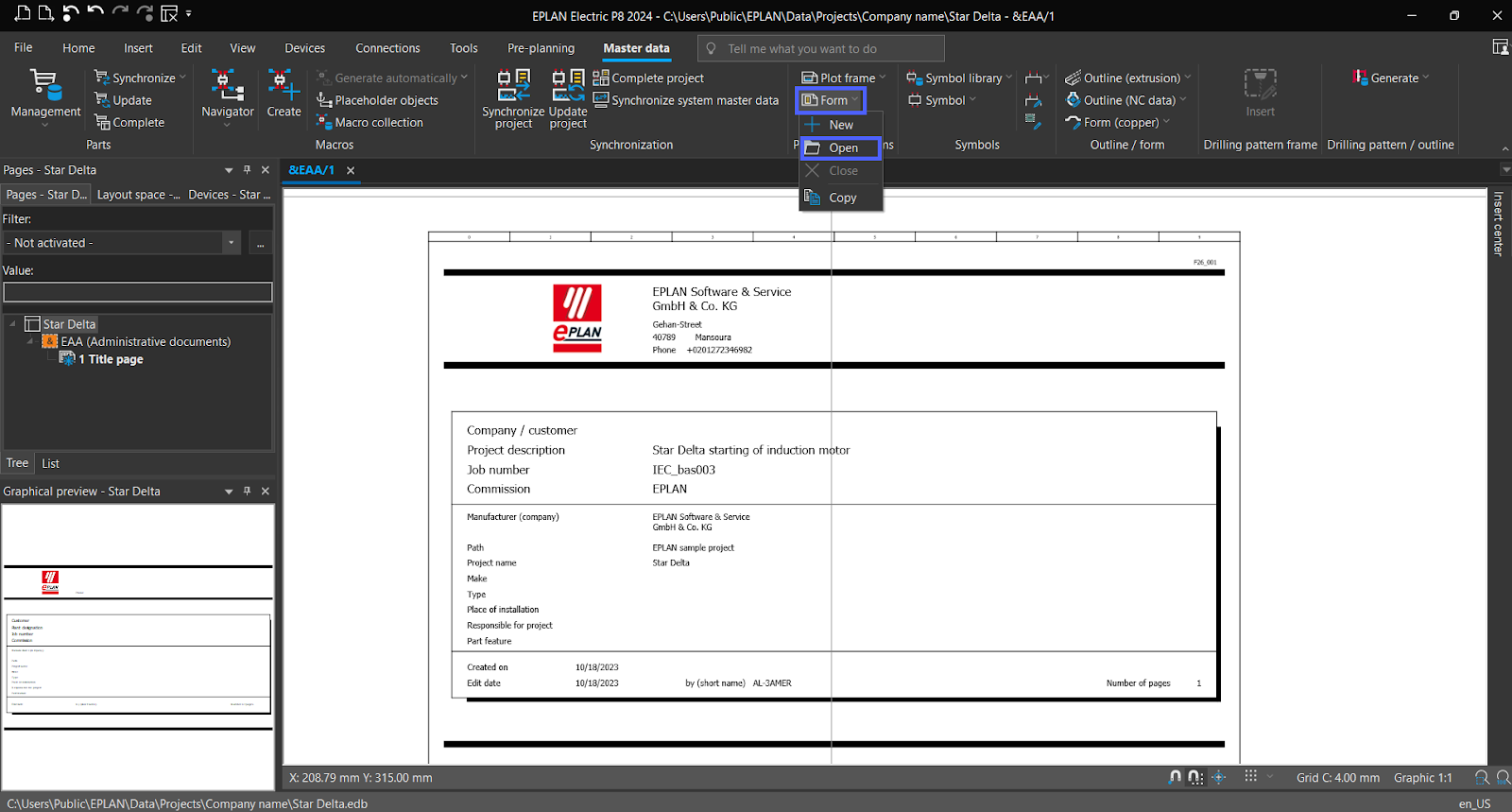This screenshot has width=1512, height=812.
Task: Click the previous page icon in title bar
Action: pyautogui.click(x=23, y=13)
